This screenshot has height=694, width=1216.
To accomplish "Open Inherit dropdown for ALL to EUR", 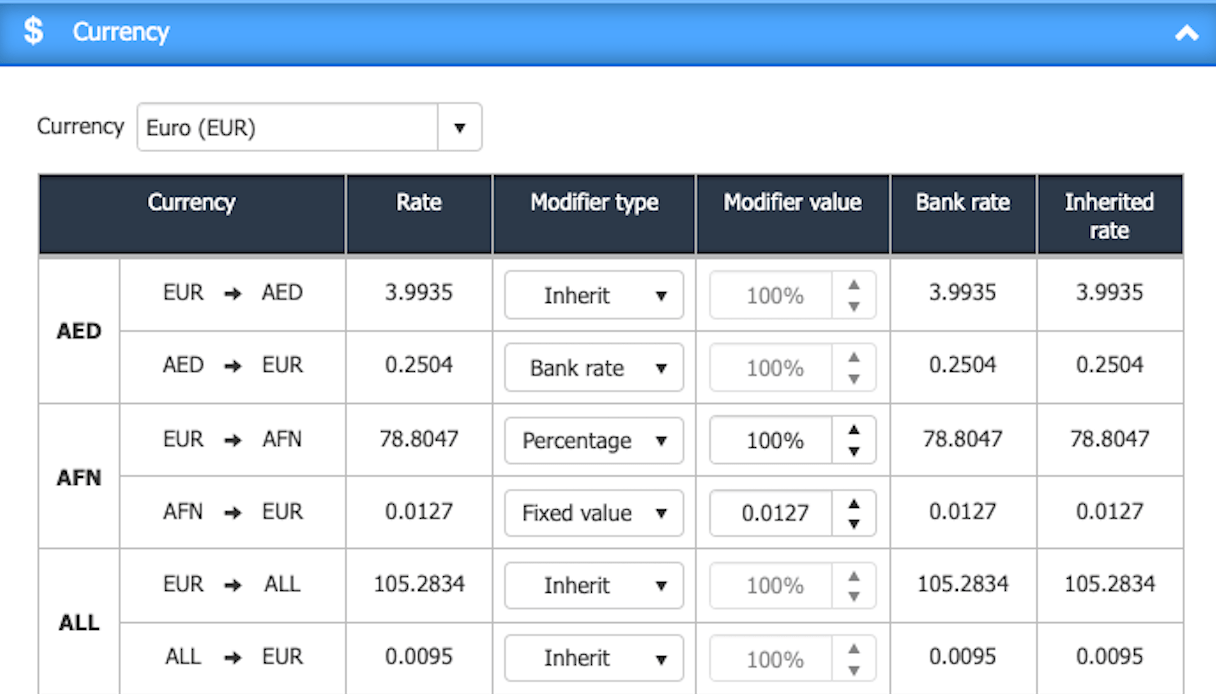I will [594, 658].
